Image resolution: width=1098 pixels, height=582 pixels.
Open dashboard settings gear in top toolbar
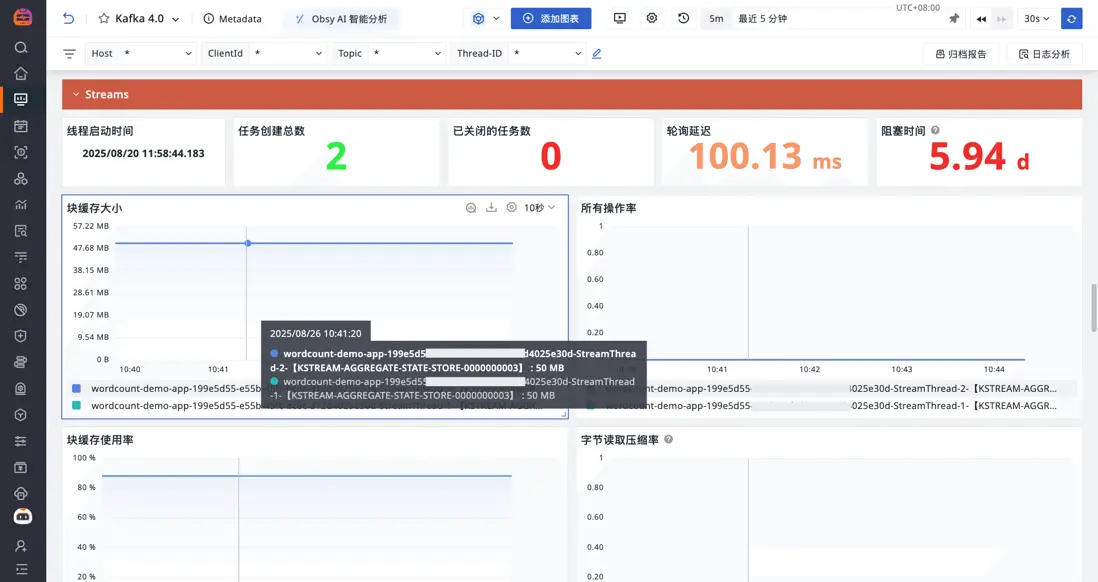click(652, 18)
